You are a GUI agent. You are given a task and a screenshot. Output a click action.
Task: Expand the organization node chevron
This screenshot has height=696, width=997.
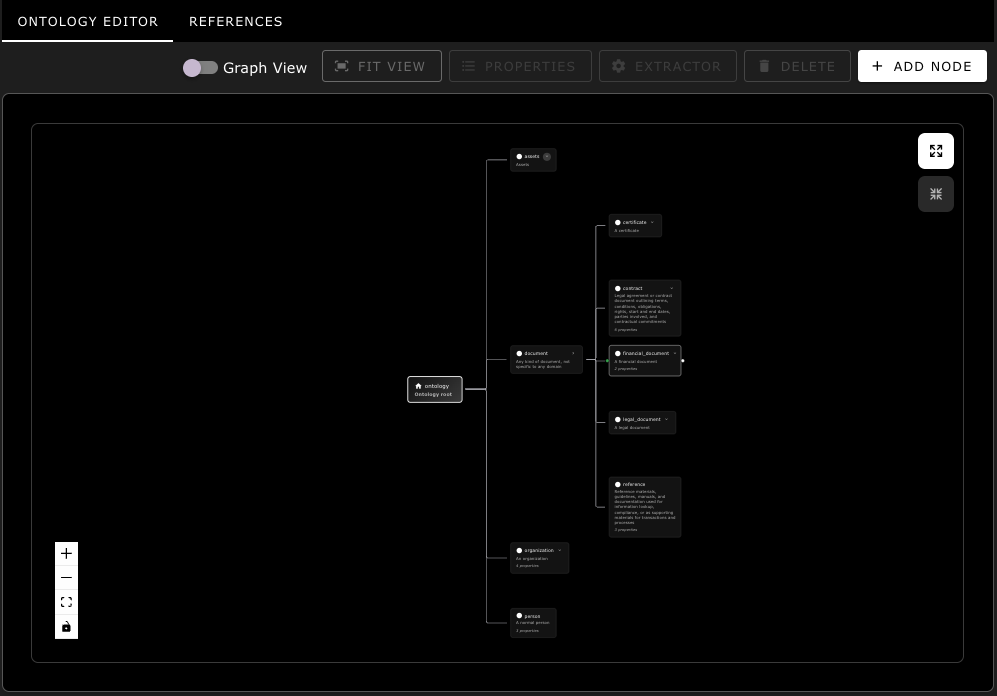(x=560, y=550)
